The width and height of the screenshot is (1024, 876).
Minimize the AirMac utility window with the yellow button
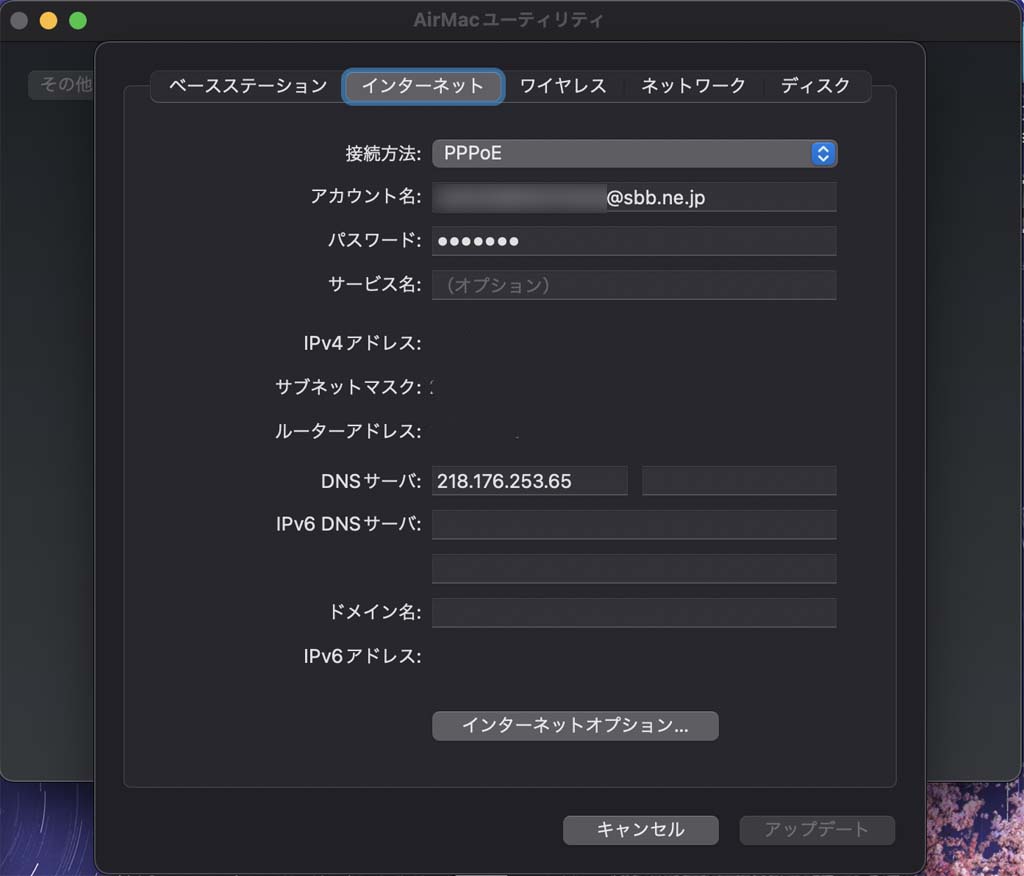click(x=48, y=20)
